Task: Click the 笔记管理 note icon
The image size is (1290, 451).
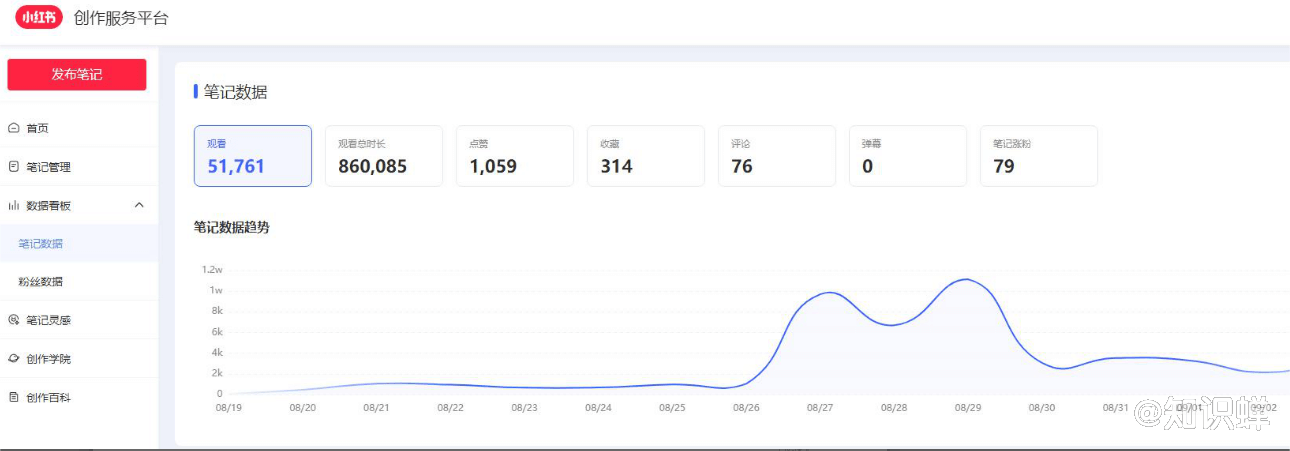Action: pos(14,167)
